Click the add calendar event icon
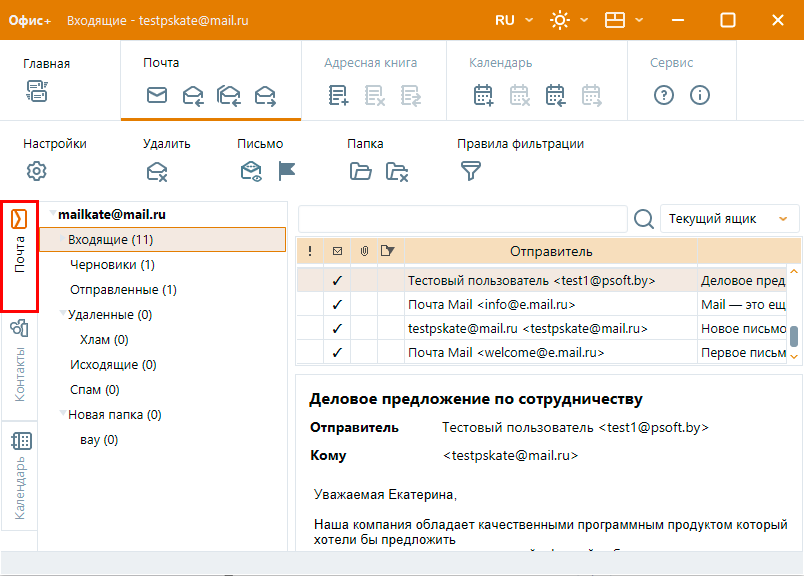The height and width of the screenshot is (576, 804). 484,96
